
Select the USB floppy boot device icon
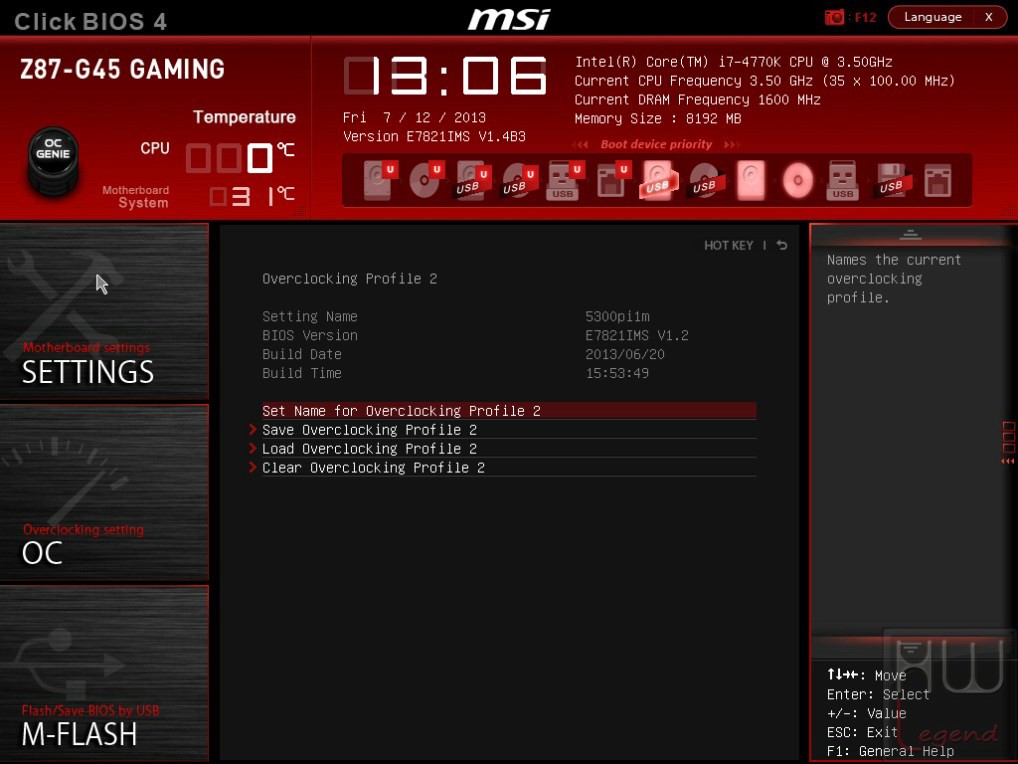click(891, 180)
